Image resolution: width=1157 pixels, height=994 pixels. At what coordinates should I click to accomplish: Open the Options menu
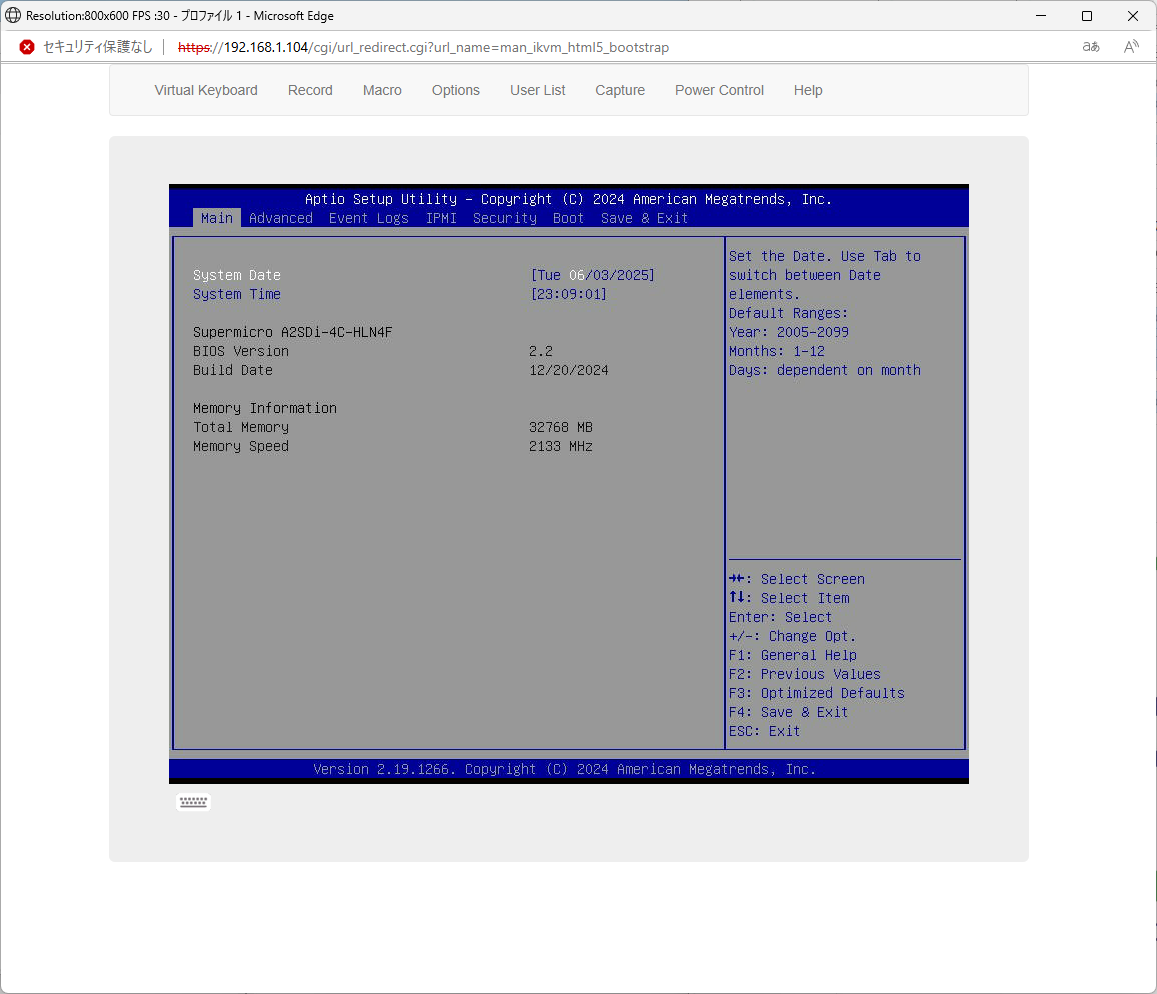456,90
